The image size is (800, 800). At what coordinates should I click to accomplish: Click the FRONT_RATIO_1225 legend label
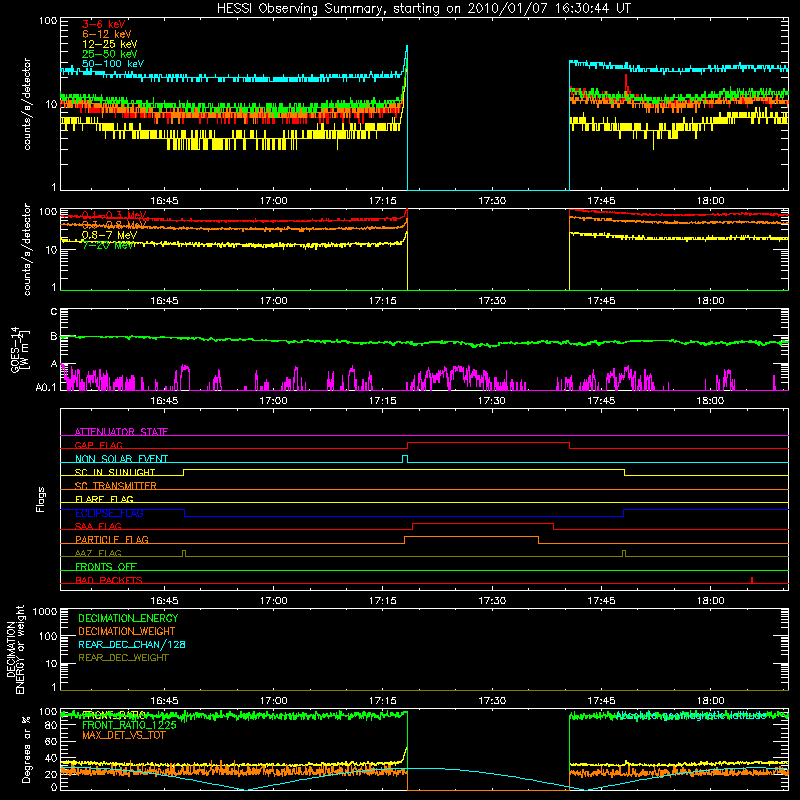129,725
